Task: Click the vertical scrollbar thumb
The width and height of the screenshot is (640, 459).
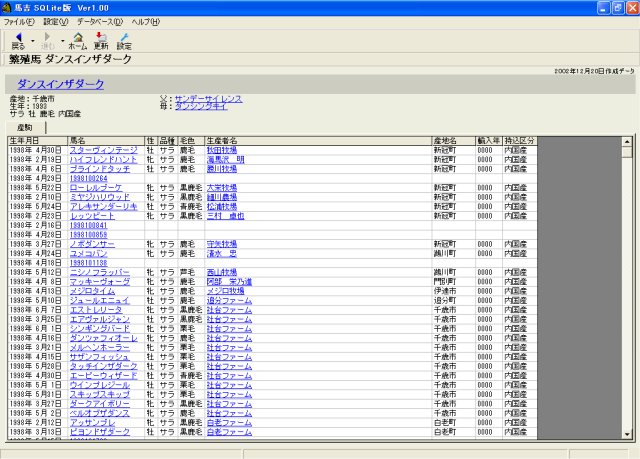Action: tap(627, 152)
